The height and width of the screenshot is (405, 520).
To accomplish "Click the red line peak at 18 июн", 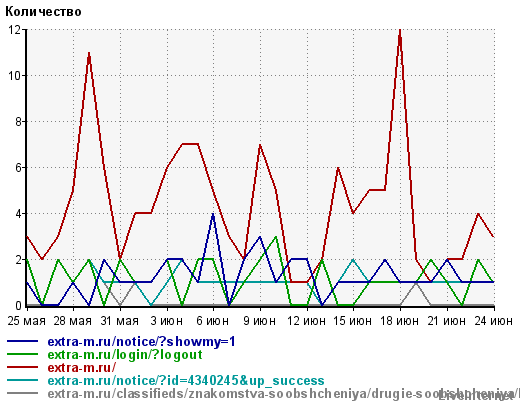I will tap(400, 31).
